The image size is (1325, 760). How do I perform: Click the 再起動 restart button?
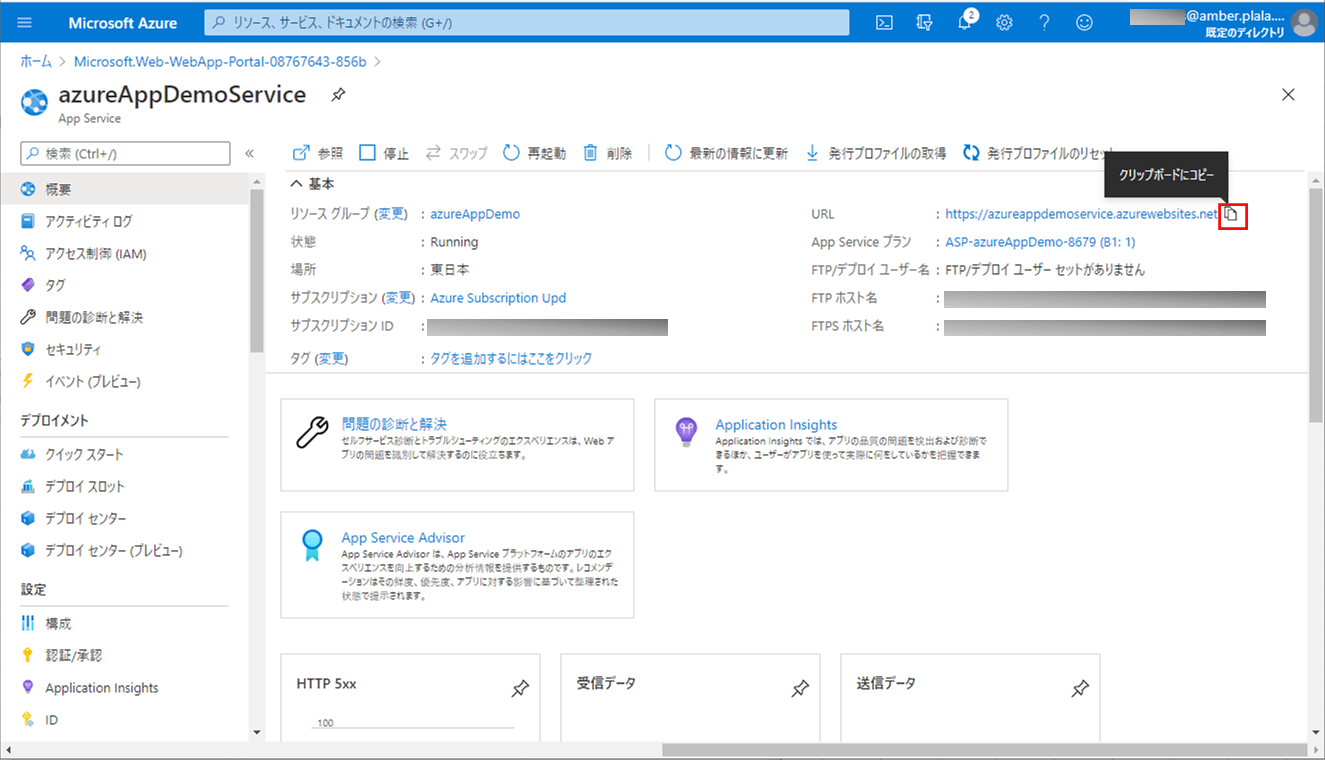(534, 153)
